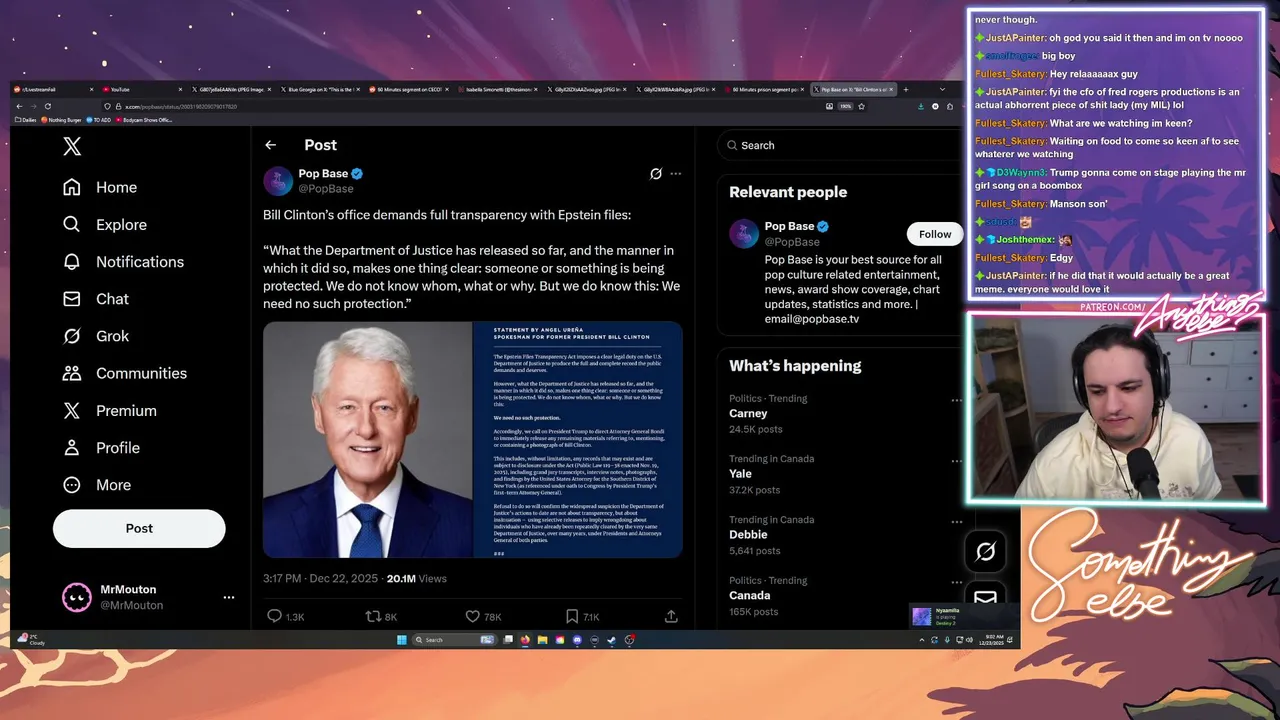Screen dimensions: 1280x720
Task: Bookmark this page with star icon
Action: (x=862, y=106)
